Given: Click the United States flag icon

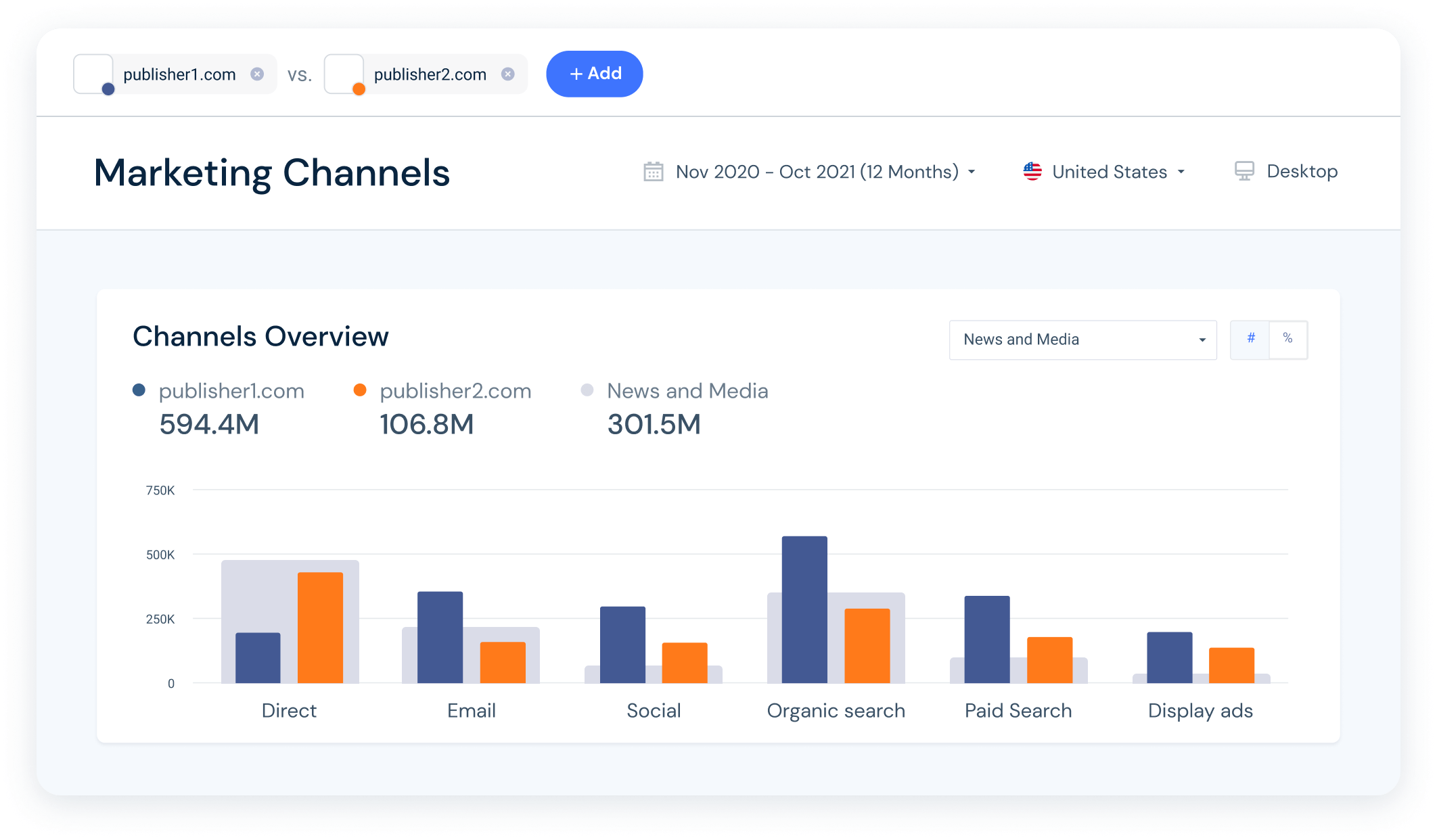Looking at the screenshot, I should [x=1031, y=171].
